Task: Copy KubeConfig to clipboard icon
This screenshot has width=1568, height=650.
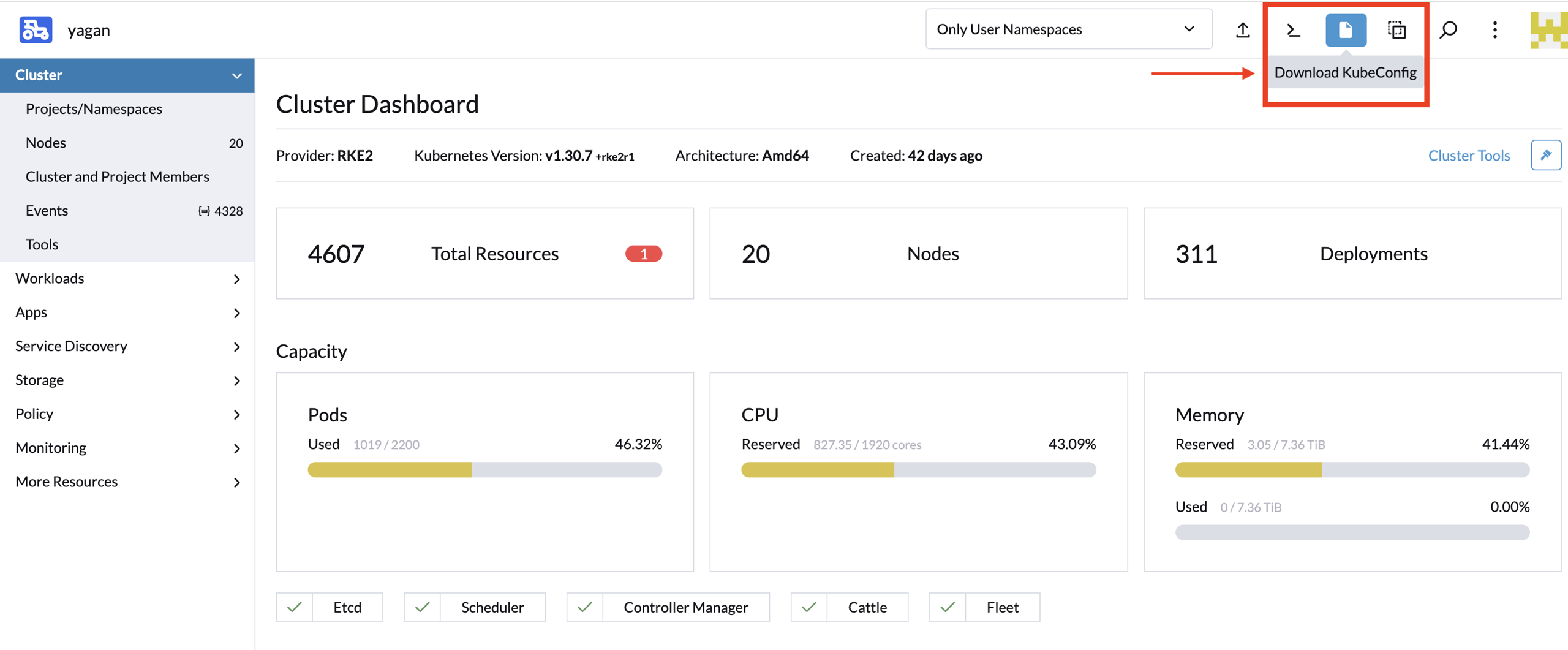Action: (x=1396, y=29)
